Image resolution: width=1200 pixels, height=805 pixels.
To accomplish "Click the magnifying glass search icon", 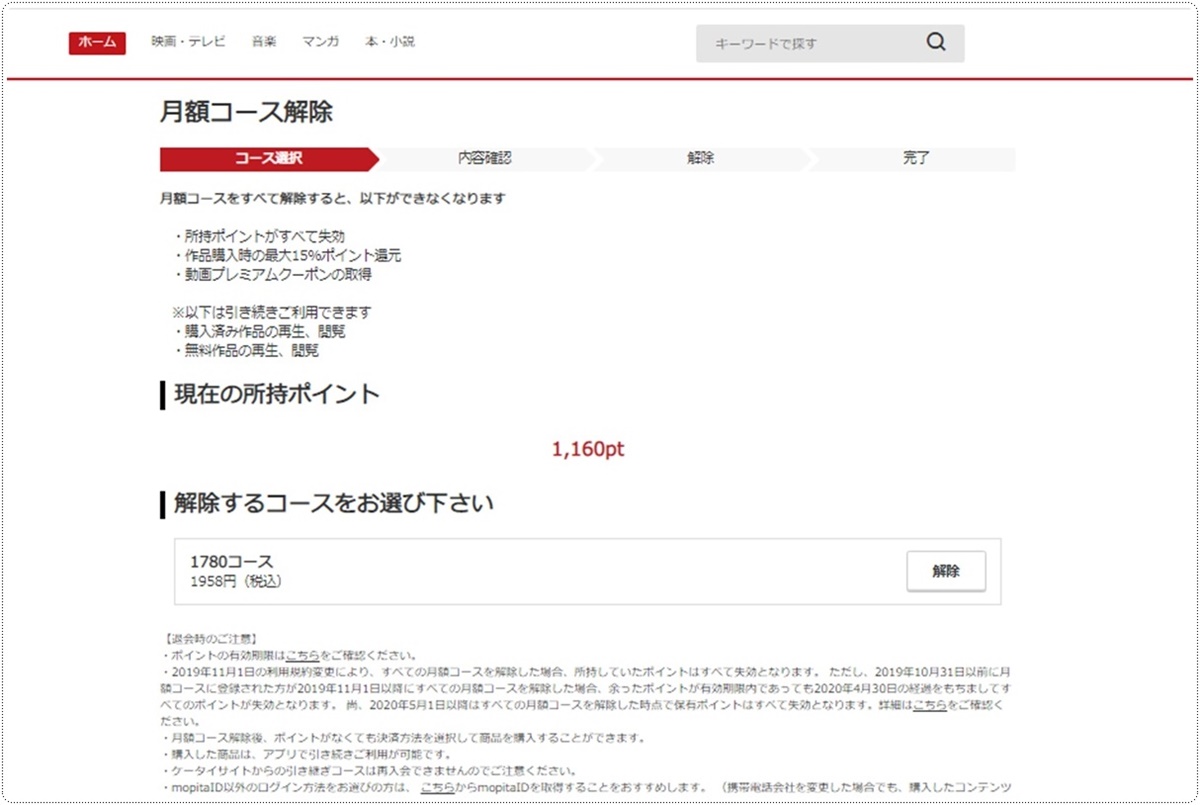I will [x=935, y=43].
